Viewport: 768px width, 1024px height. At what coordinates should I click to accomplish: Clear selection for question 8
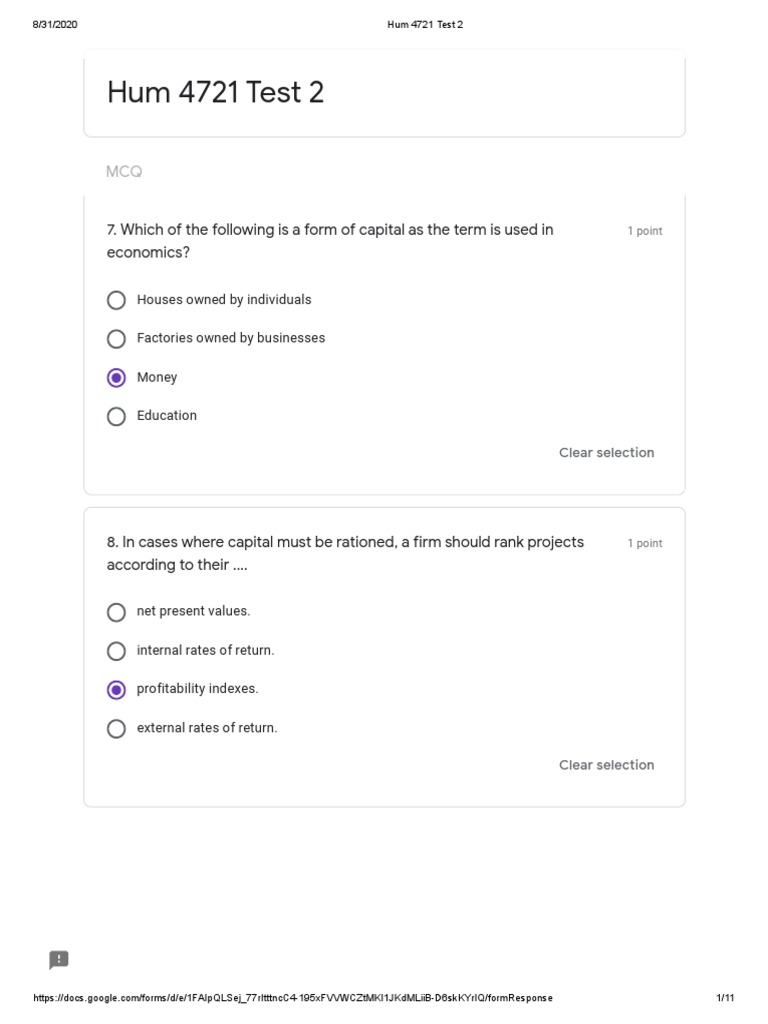coord(606,765)
